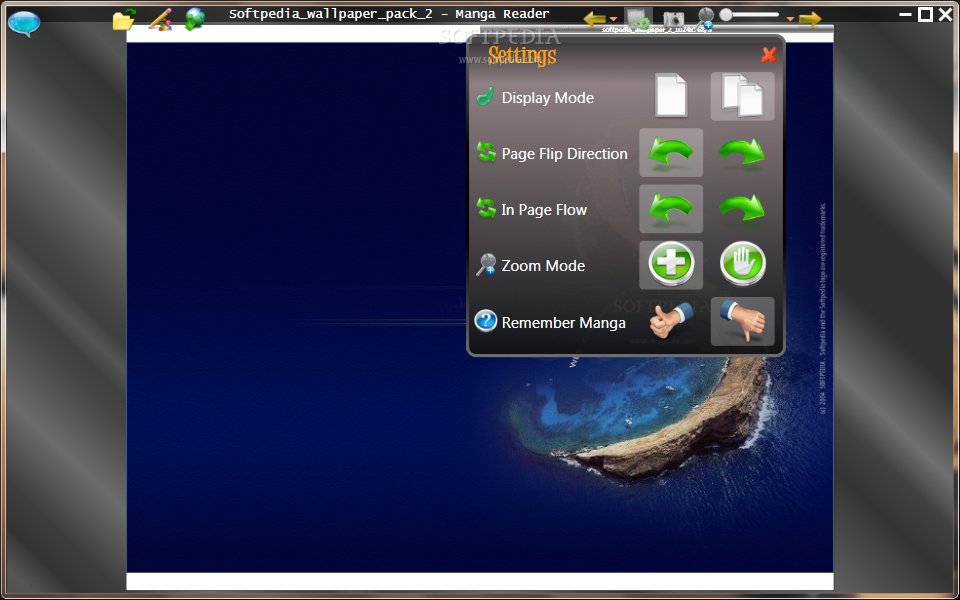Click the magnifier zoom icon in toolbar

706,18
